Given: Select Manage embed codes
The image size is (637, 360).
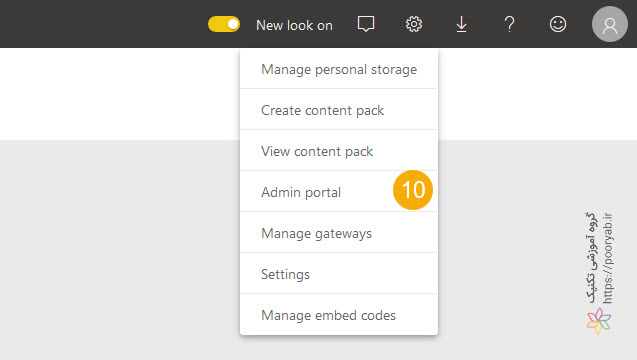Looking at the screenshot, I should coord(339,315).
